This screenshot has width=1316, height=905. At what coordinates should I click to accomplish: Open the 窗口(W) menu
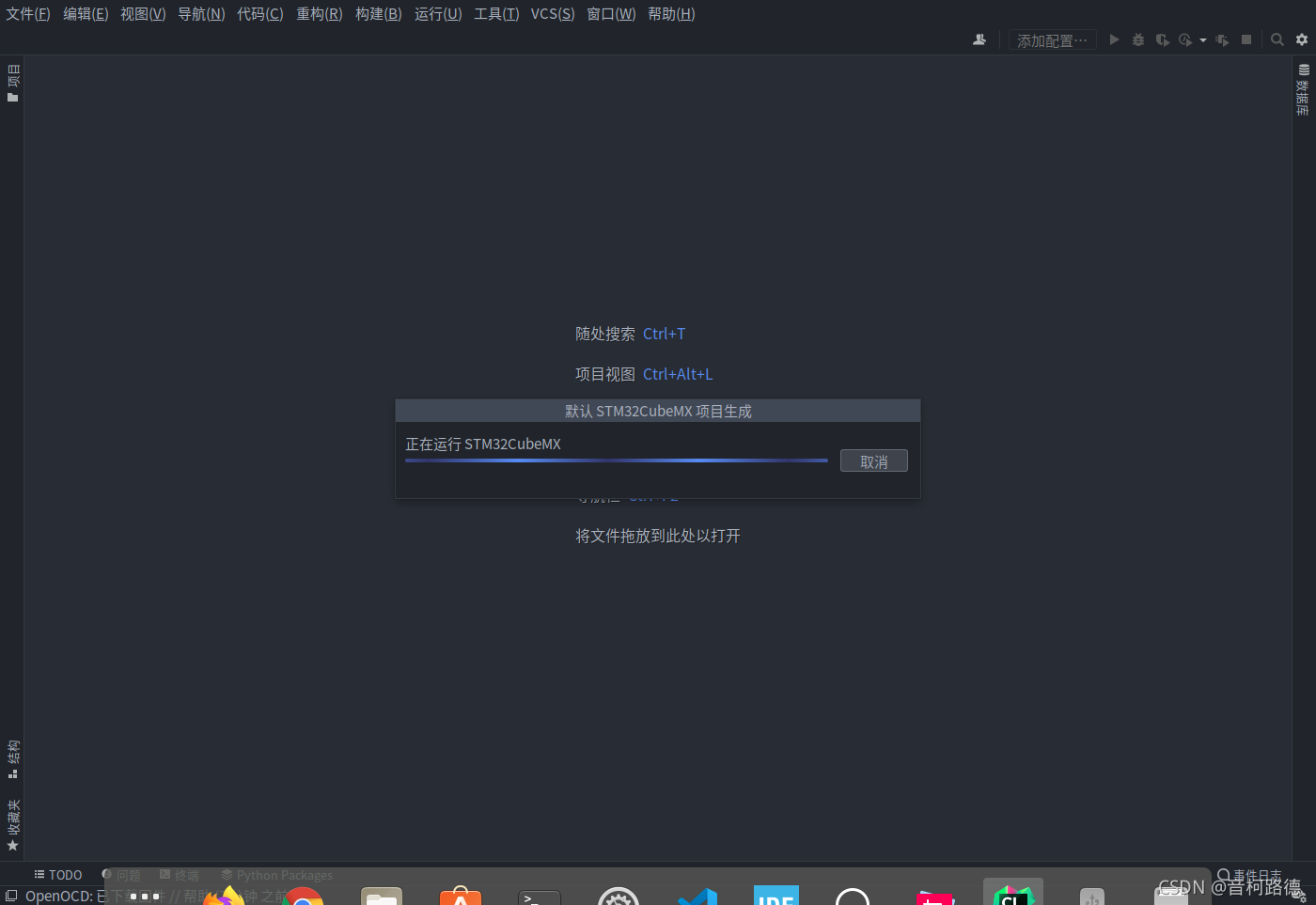click(611, 14)
